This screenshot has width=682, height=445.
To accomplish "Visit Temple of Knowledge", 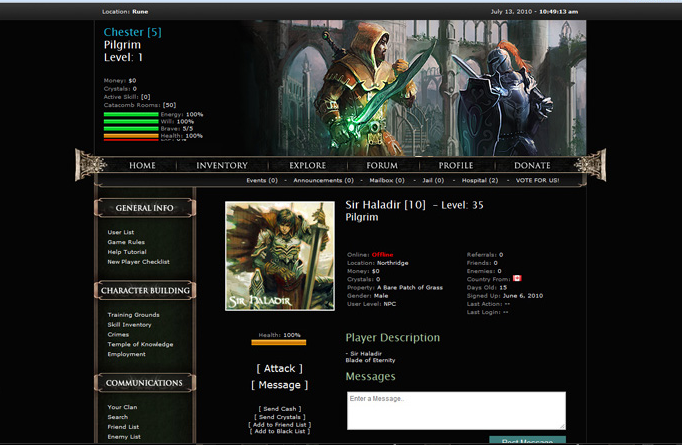I will pos(140,344).
